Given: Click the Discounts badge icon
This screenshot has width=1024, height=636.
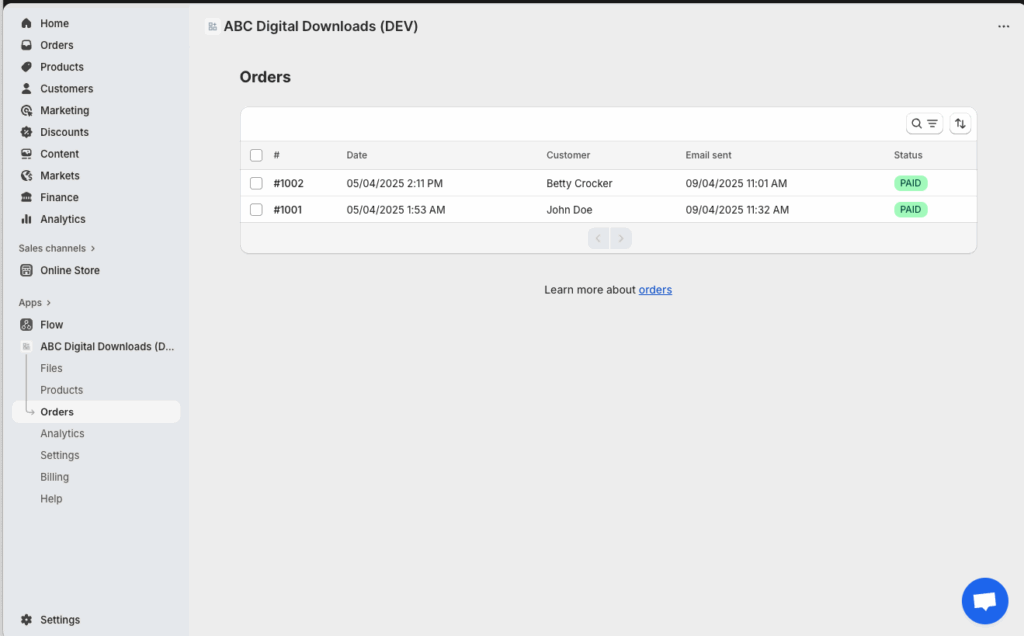Looking at the screenshot, I should pos(27,132).
